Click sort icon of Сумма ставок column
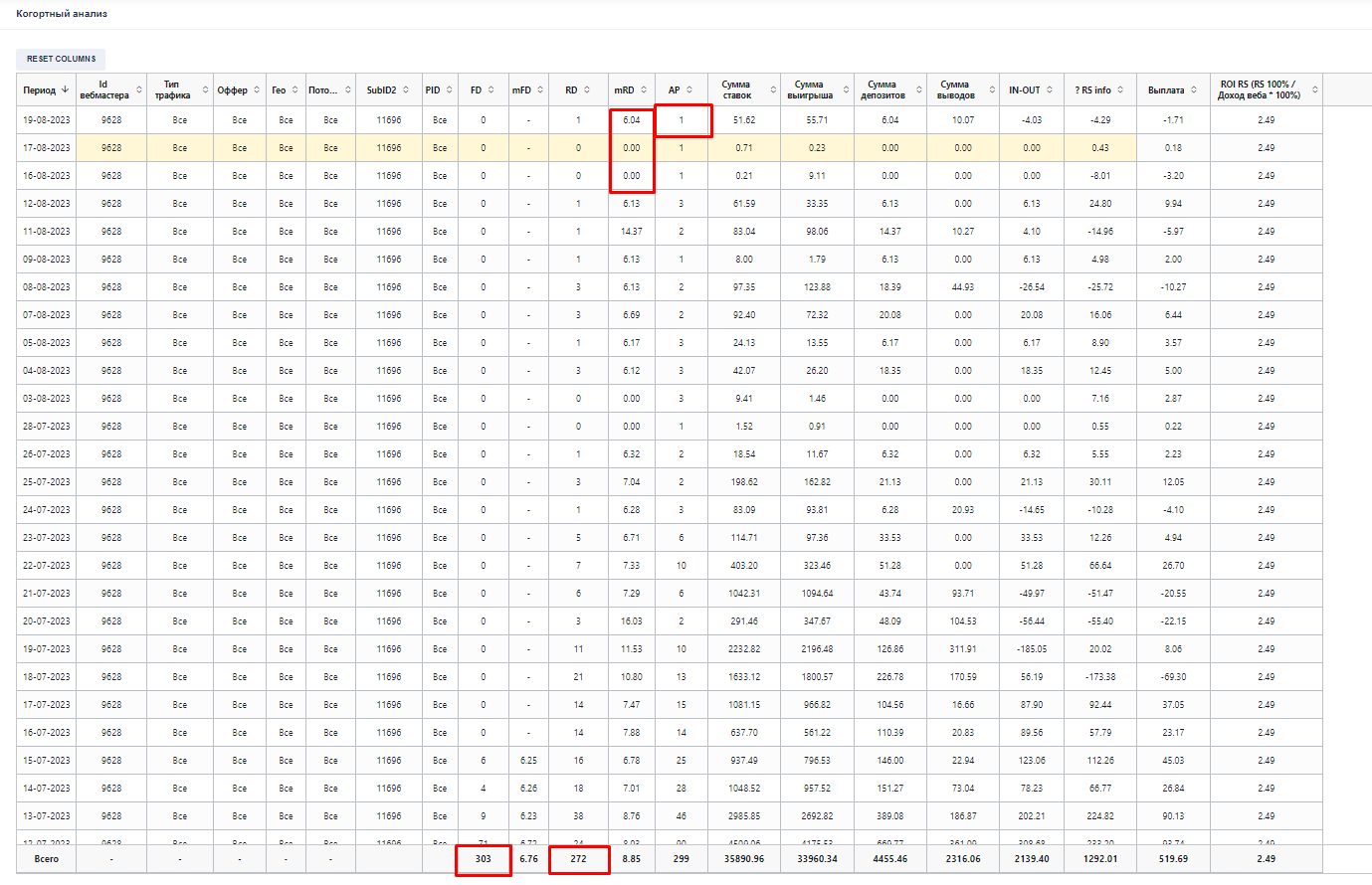Viewport: 1372px width, 885px height. 773,89
